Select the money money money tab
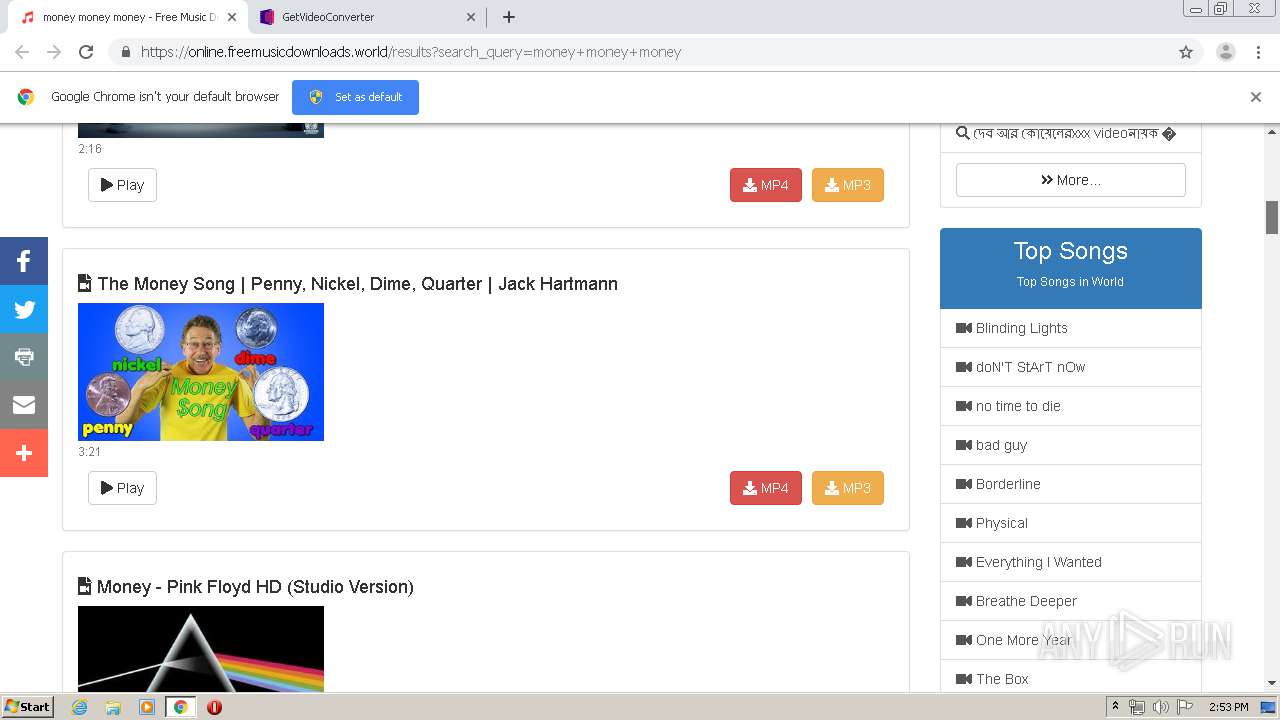Screen dimensions: 1280x720 click(x=128, y=17)
